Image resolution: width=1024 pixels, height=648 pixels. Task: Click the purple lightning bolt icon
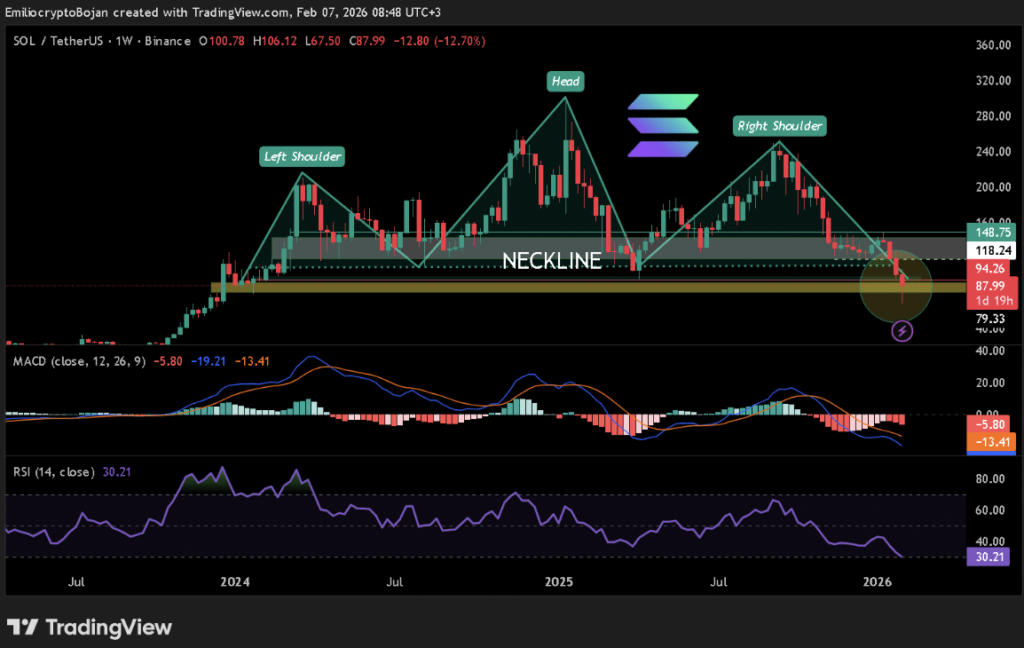point(903,330)
